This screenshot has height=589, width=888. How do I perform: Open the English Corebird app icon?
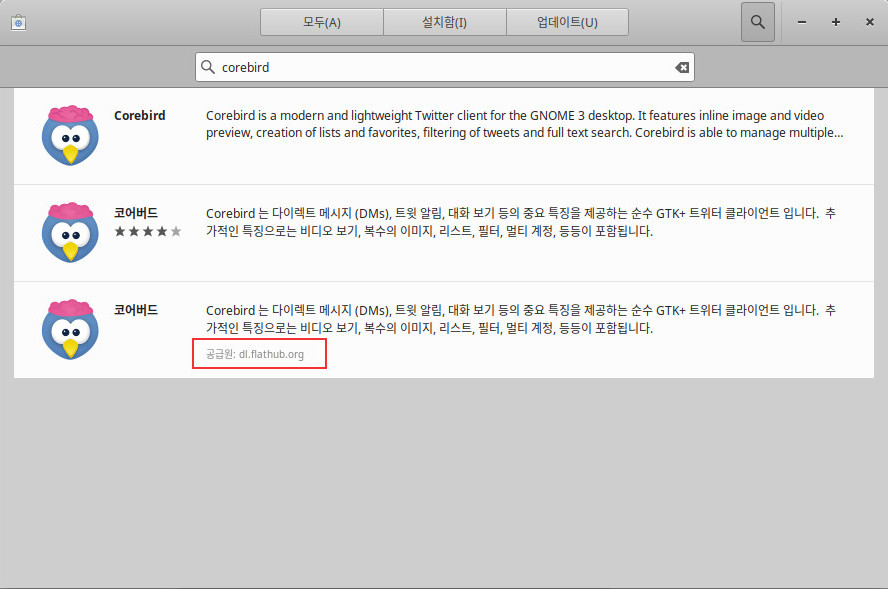tap(70, 135)
